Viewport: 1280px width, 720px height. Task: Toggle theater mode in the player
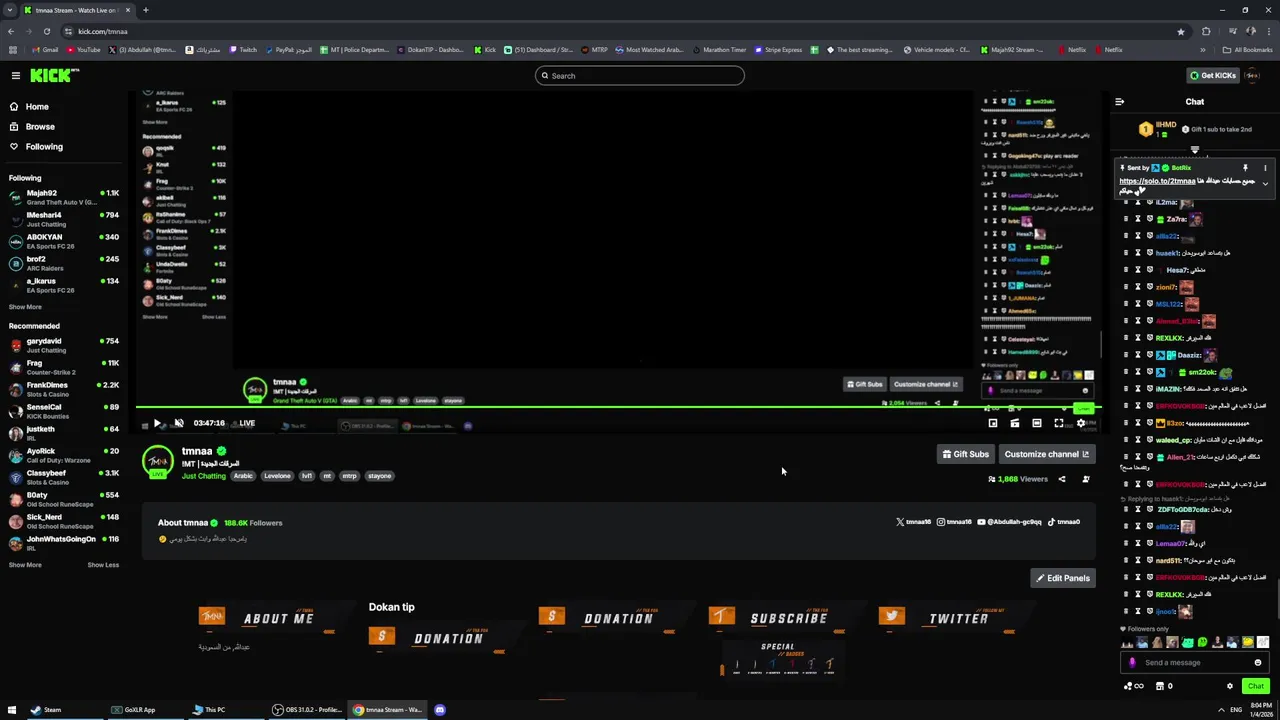1037,423
